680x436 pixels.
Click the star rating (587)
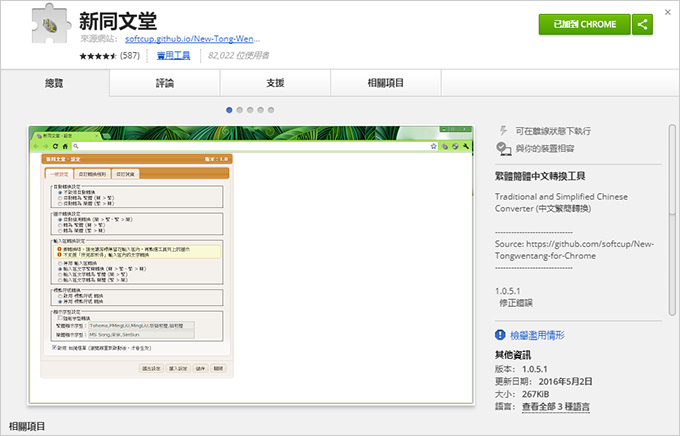click(110, 56)
